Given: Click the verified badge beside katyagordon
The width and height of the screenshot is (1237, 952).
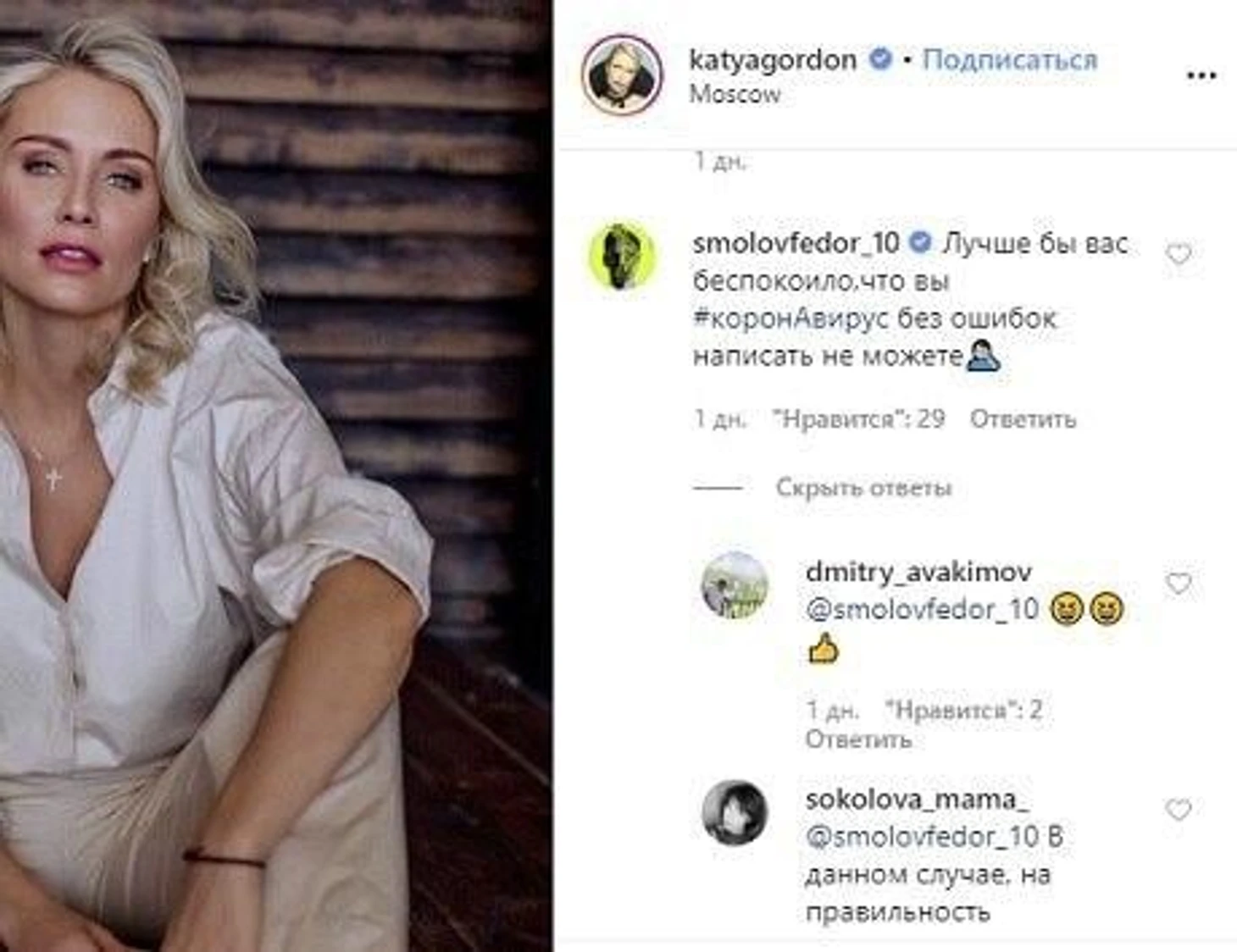Looking at the screenshot, I should [881, 59].
